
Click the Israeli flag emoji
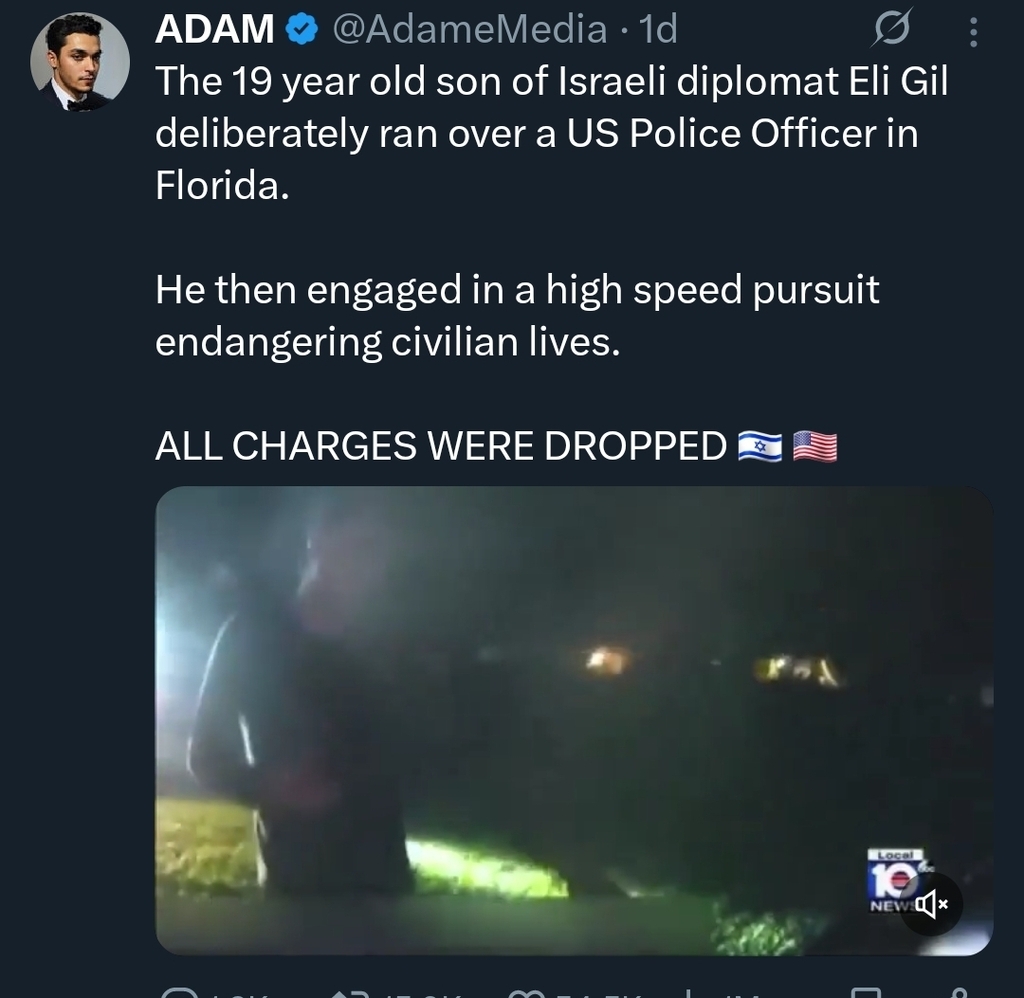coord(759,447)
